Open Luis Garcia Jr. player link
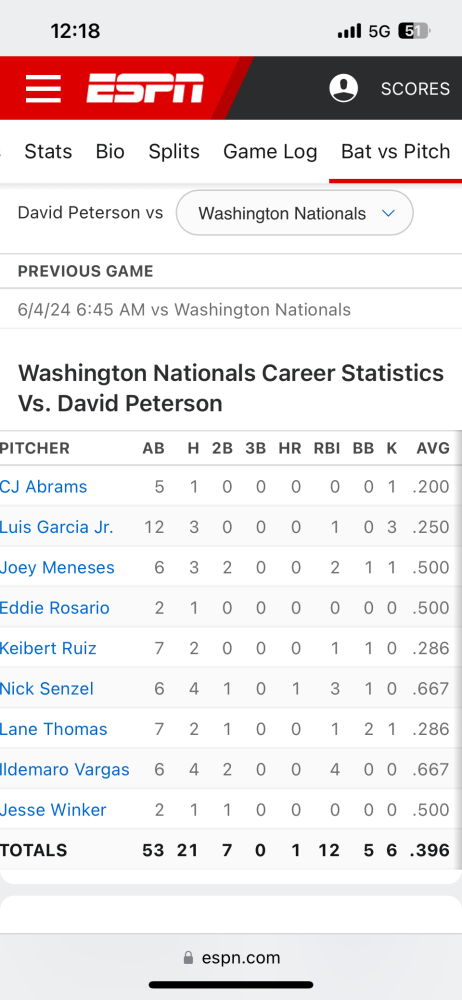 coord(57,527)
